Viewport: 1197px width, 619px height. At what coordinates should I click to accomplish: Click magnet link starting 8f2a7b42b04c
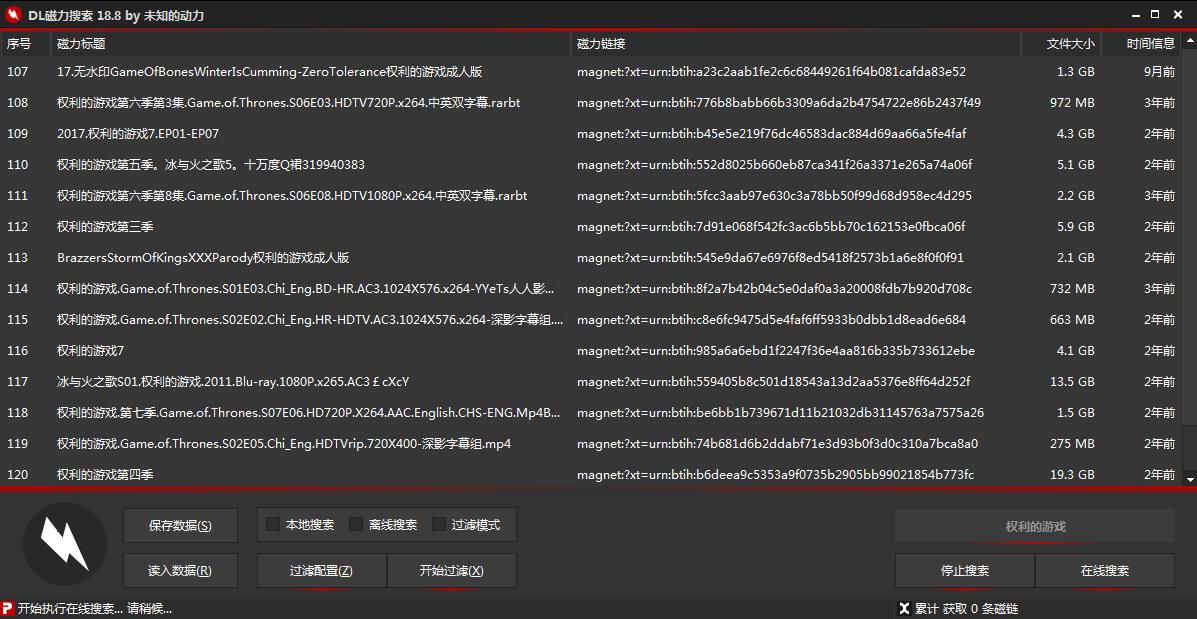point(774,289)
